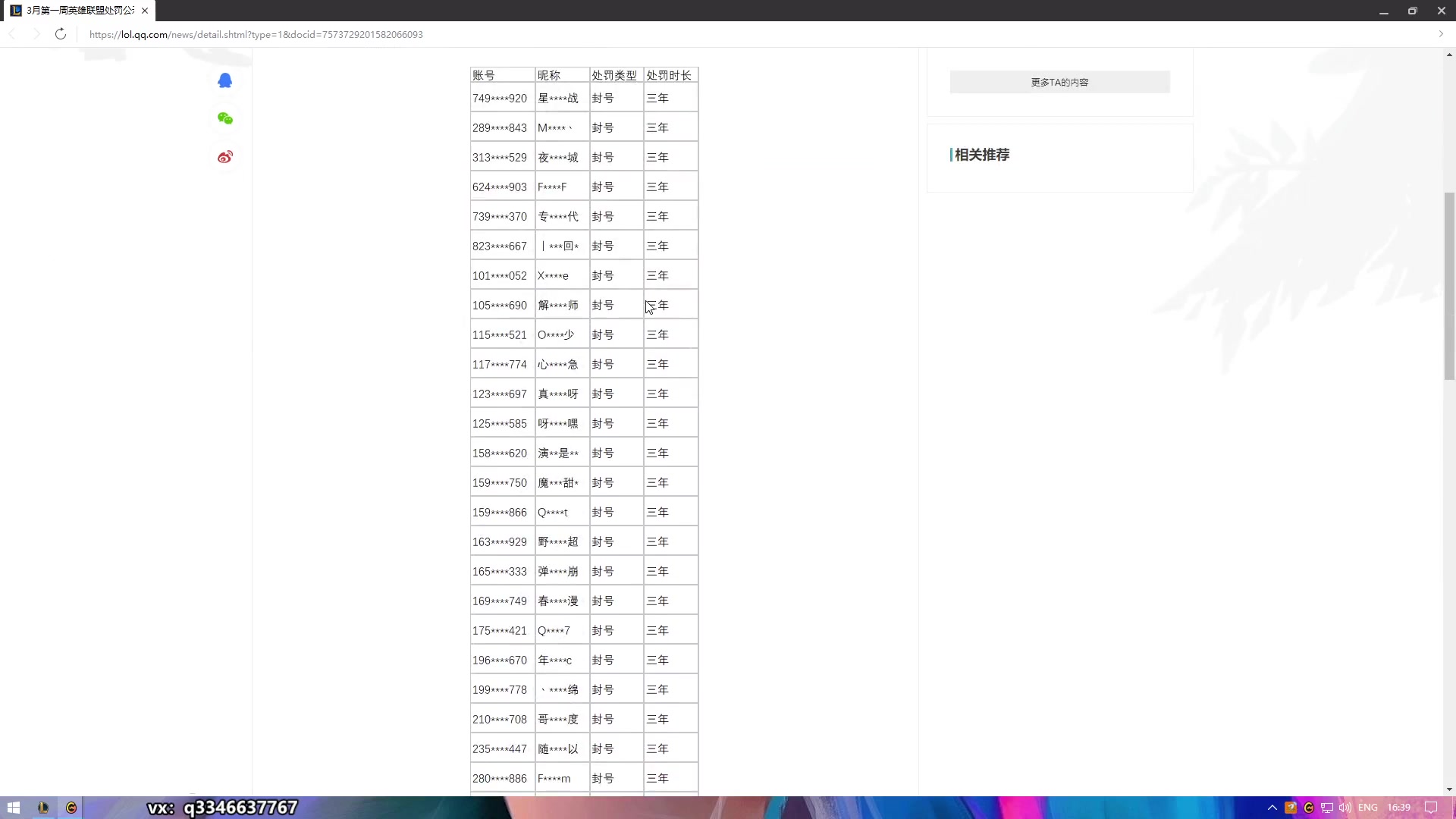Share the article via QQ icon

point(224,80)
